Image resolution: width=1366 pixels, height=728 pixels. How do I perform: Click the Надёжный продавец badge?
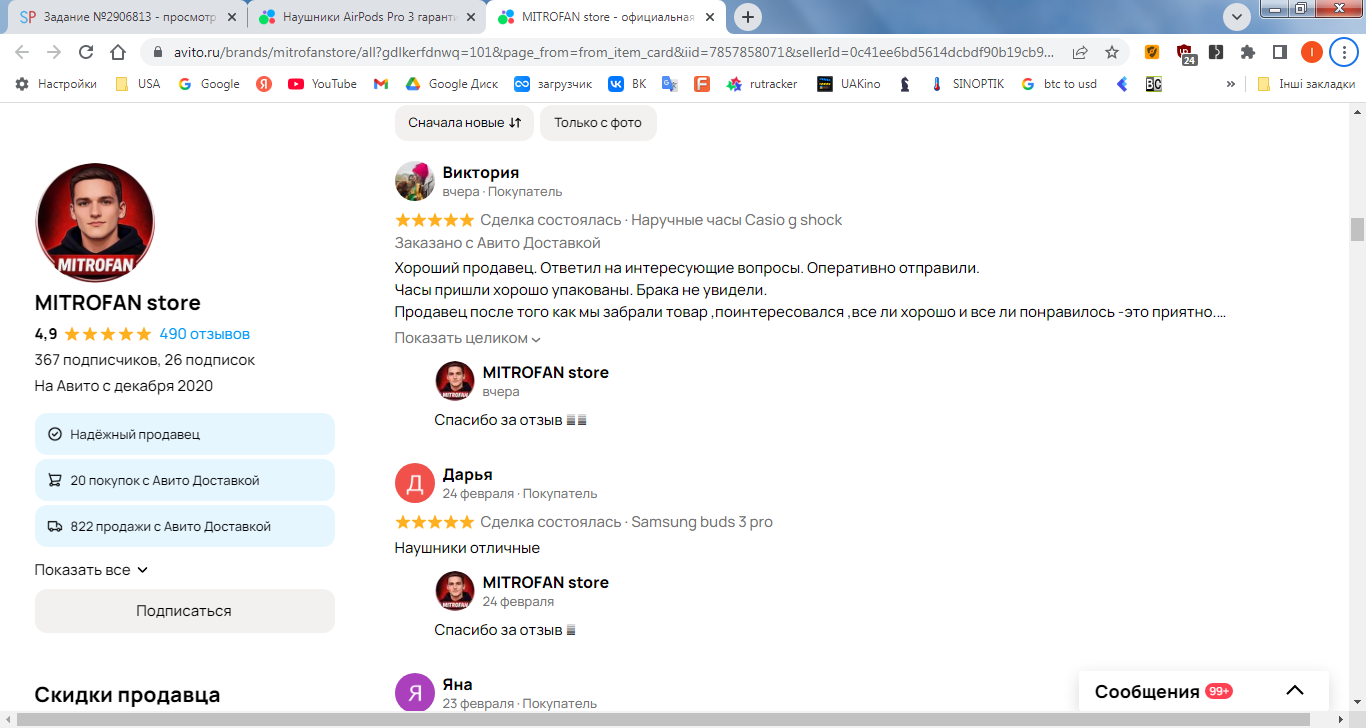coord(184,435)
